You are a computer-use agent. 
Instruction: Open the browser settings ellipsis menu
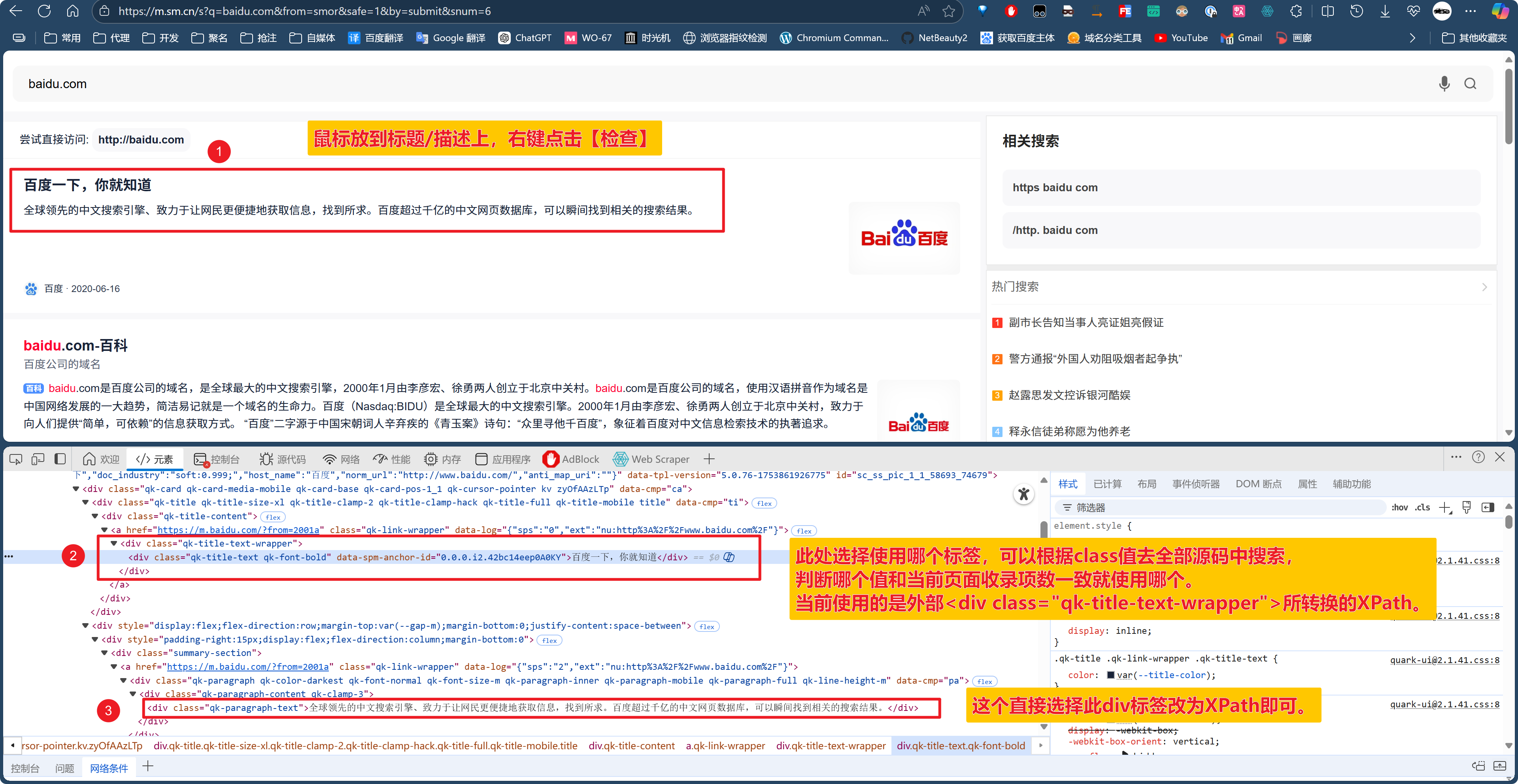(x=1471, y=11)
